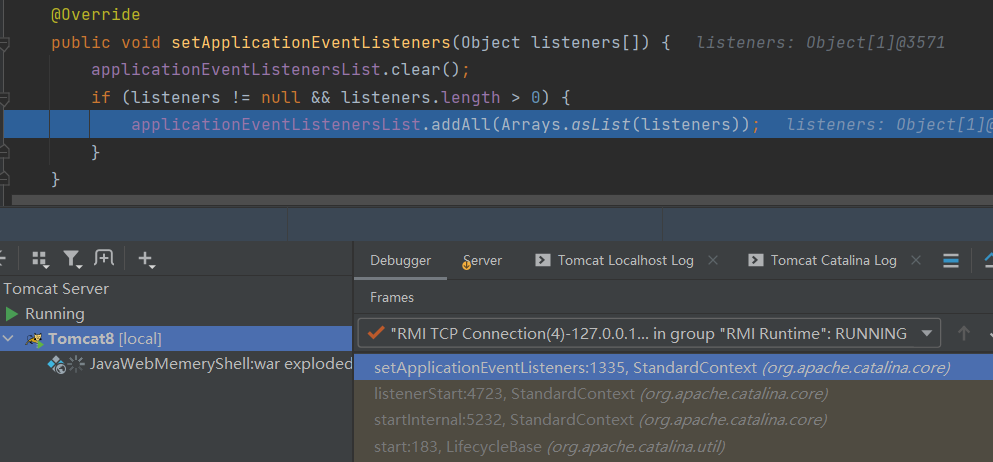Click the green Running status icon
993x462 pixels.
coord(11,314)
